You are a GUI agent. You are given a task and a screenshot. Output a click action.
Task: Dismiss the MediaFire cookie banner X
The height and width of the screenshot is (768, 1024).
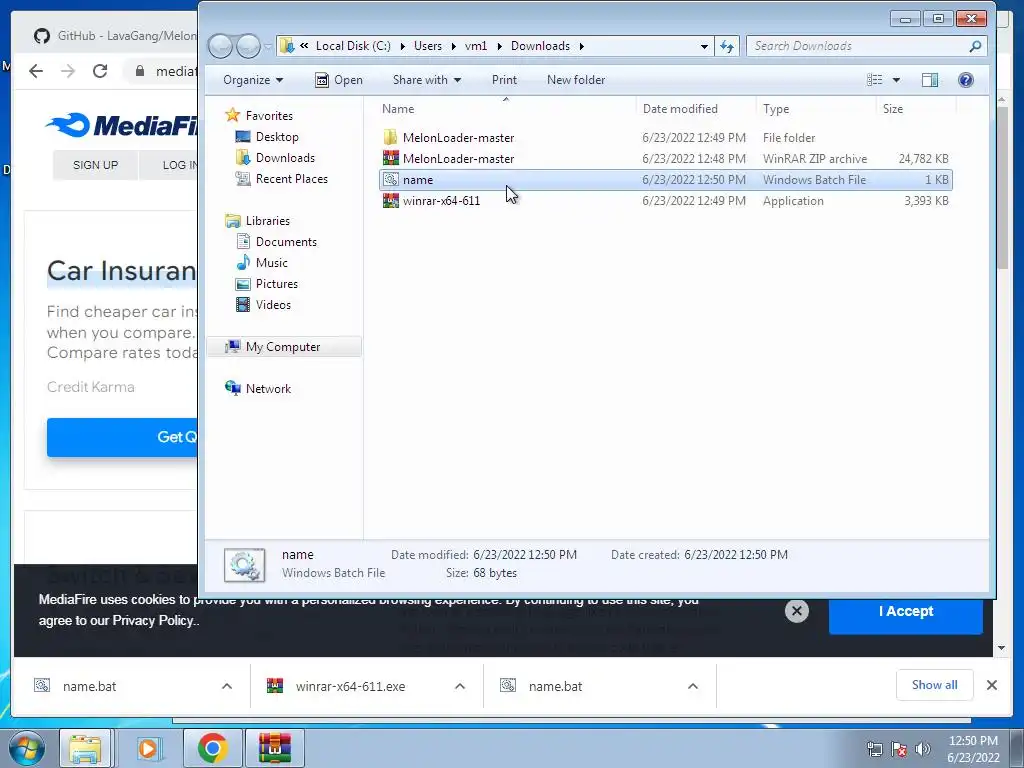click(797, 611)
